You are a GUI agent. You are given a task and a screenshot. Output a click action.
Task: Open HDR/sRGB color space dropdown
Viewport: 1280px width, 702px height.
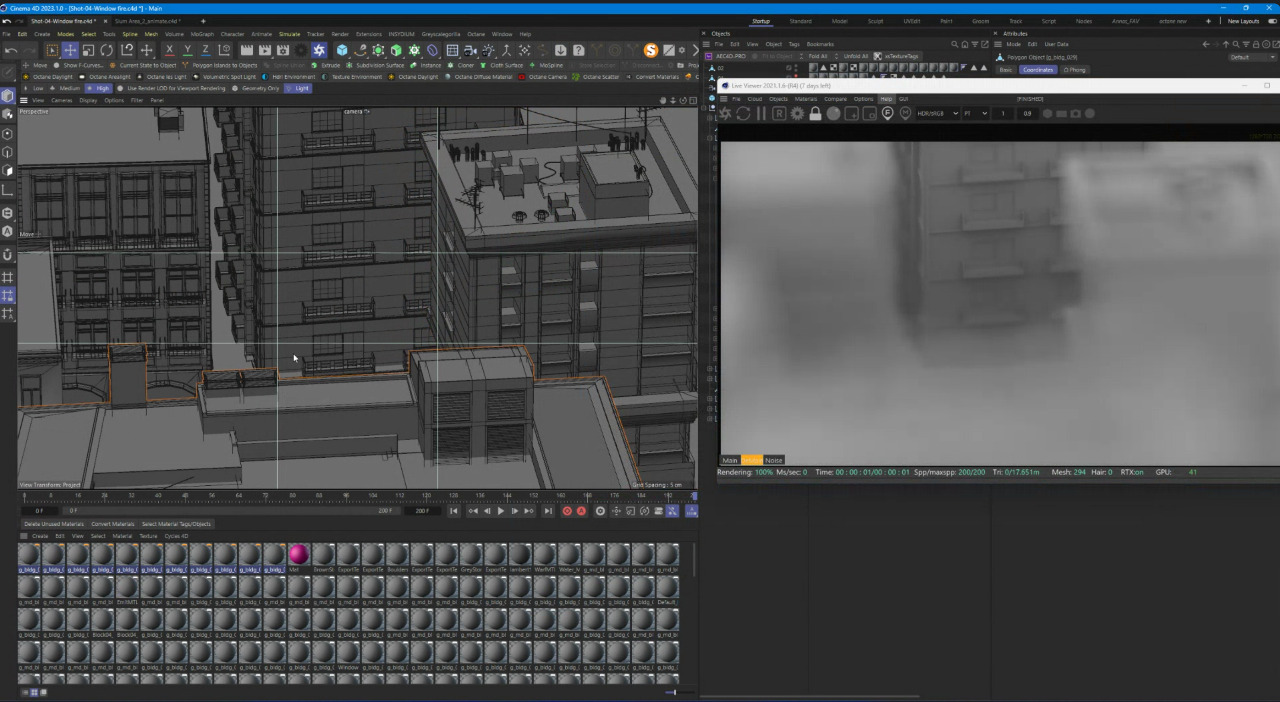(937, 113)
